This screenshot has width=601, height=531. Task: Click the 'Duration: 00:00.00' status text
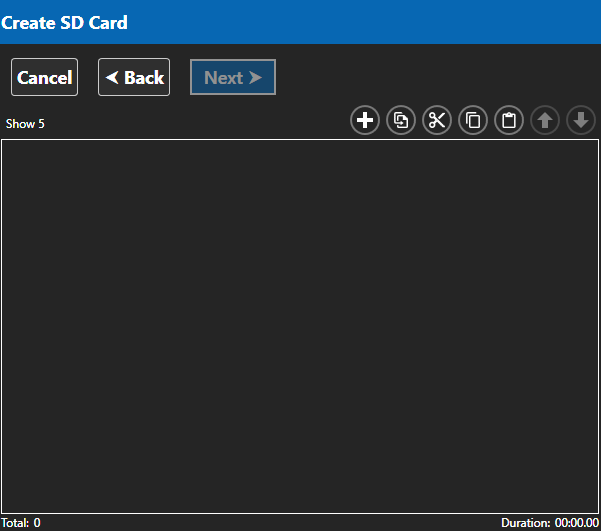(x=550, y=523)
